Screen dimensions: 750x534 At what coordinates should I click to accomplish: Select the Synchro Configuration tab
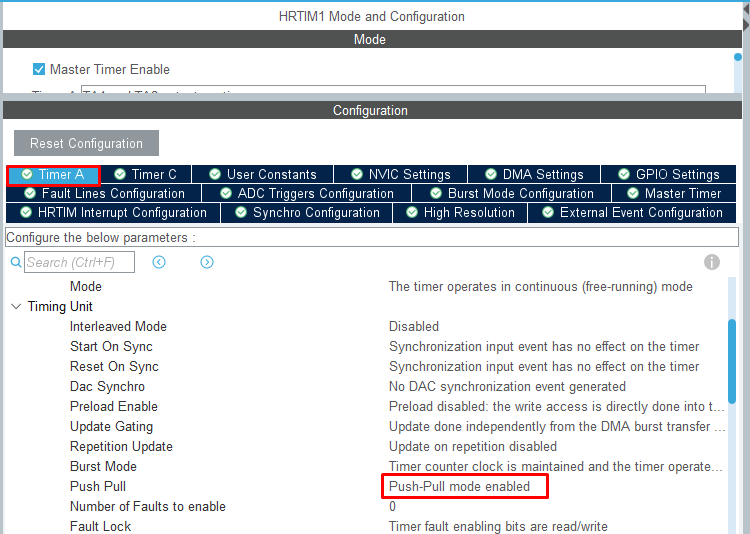tap(307, 212)
